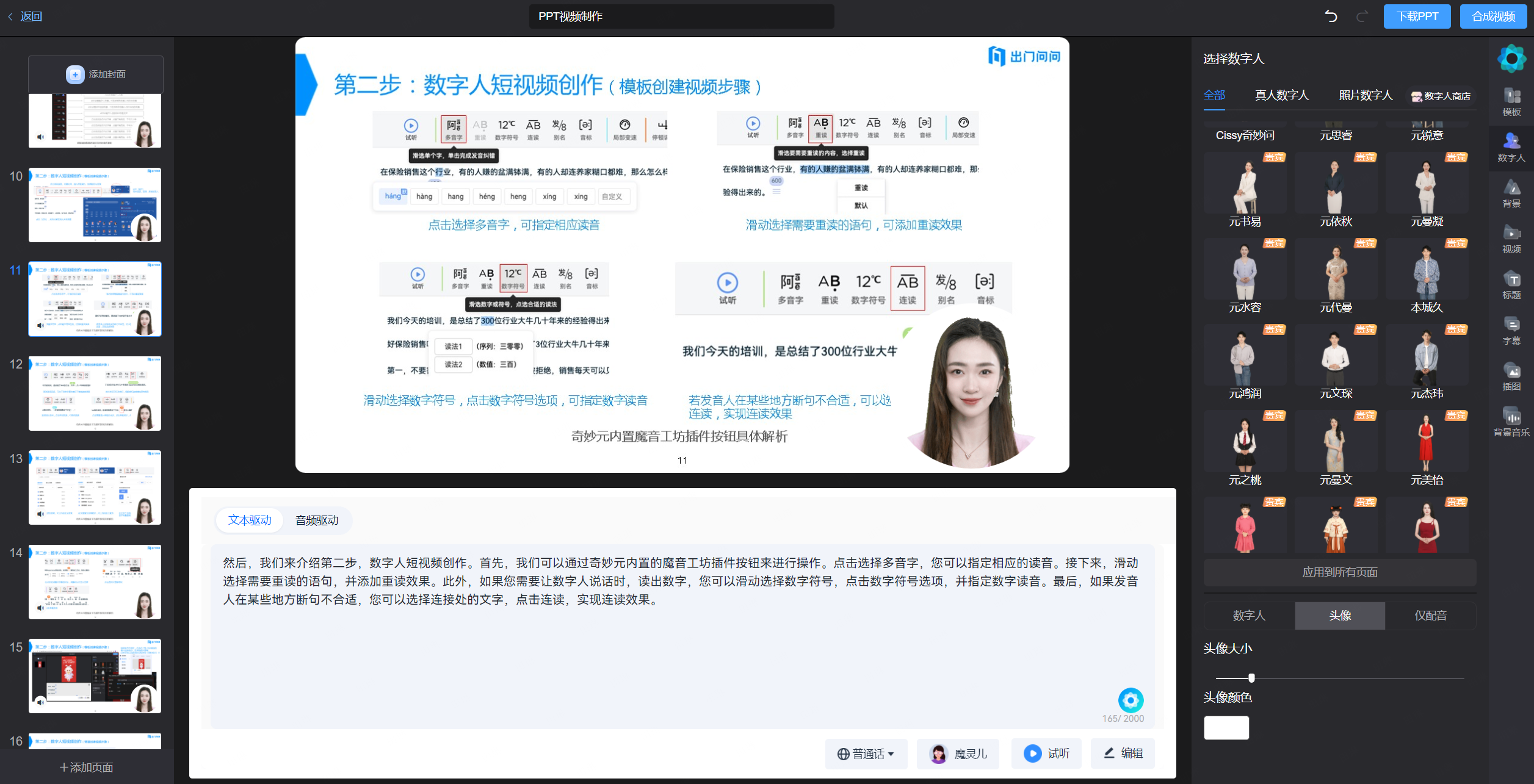Select the 元美怡 digital human in red dress

click(1427, 448)
